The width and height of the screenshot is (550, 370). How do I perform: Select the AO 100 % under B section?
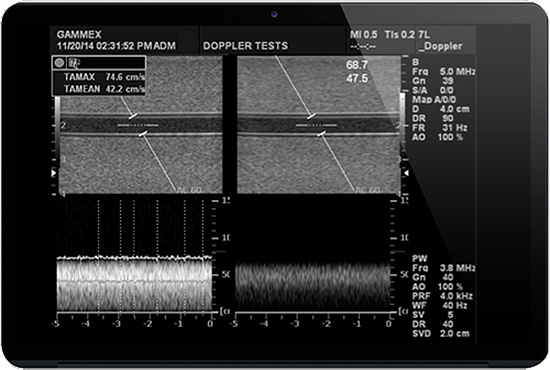[437, 137]
